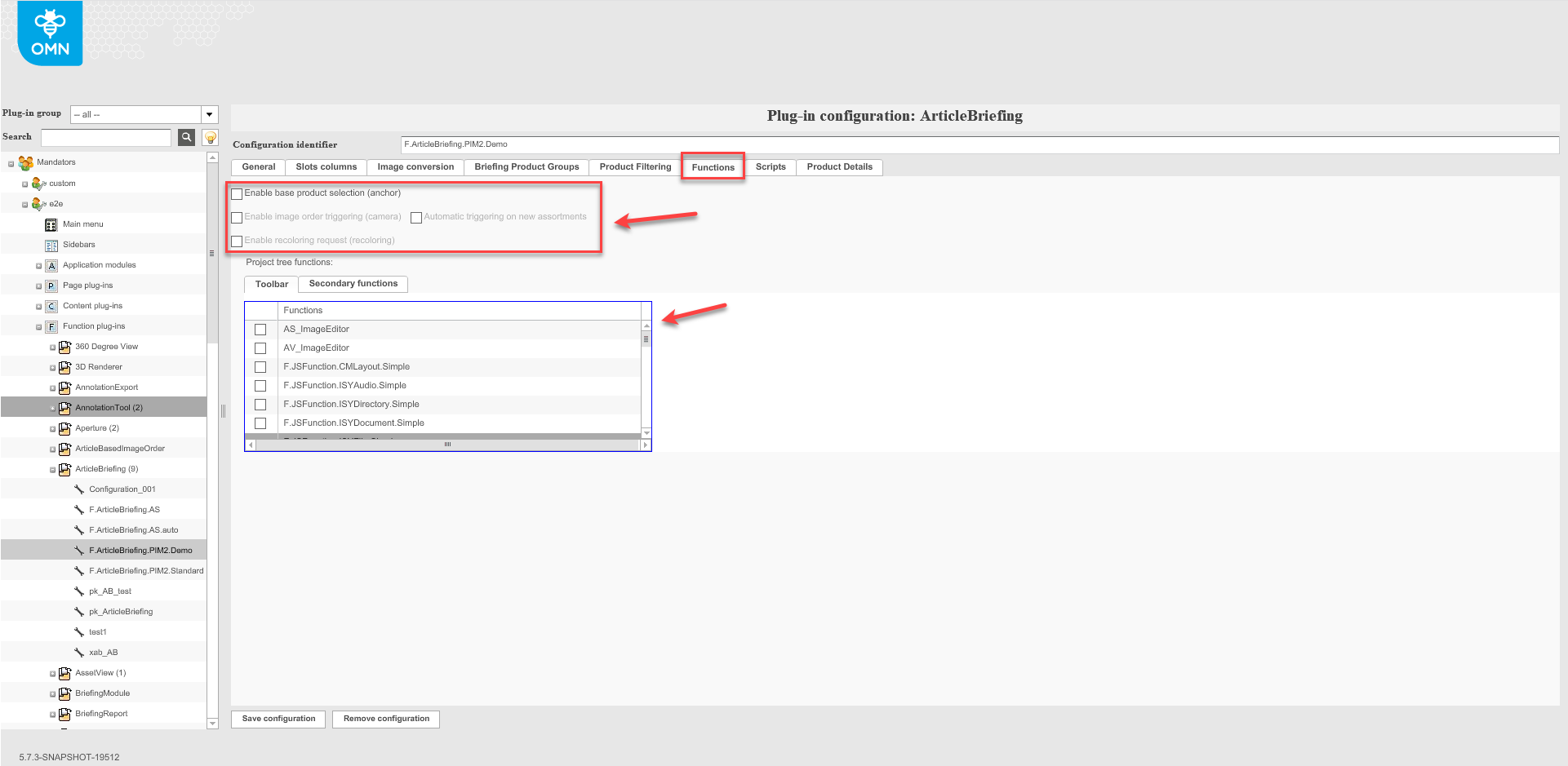This screenshot has height=766, width=1568.
Task: Click the search magnifier icon
Action: click(x=186, y=137)
